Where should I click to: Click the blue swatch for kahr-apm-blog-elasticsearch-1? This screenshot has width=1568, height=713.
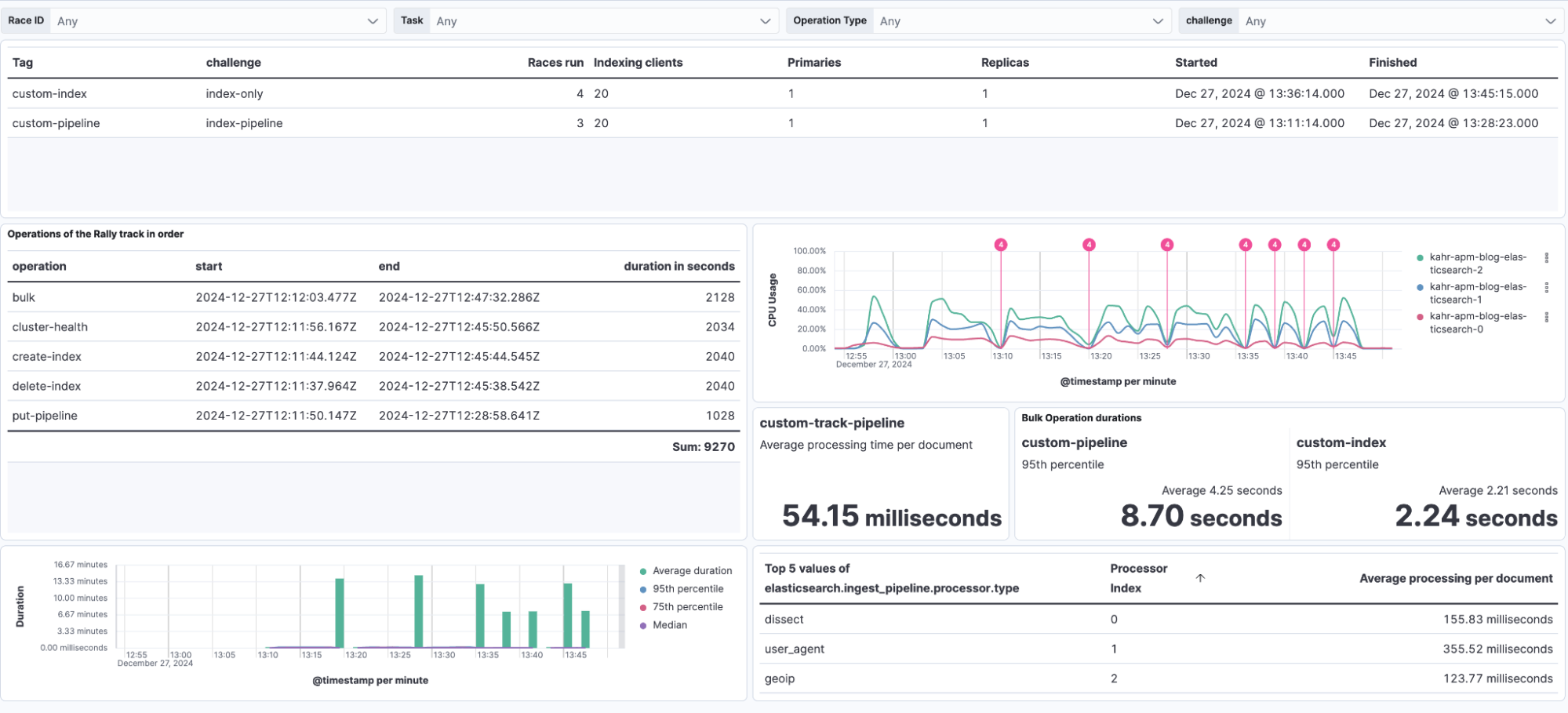pyautogui.click(x=1420, y=288)
